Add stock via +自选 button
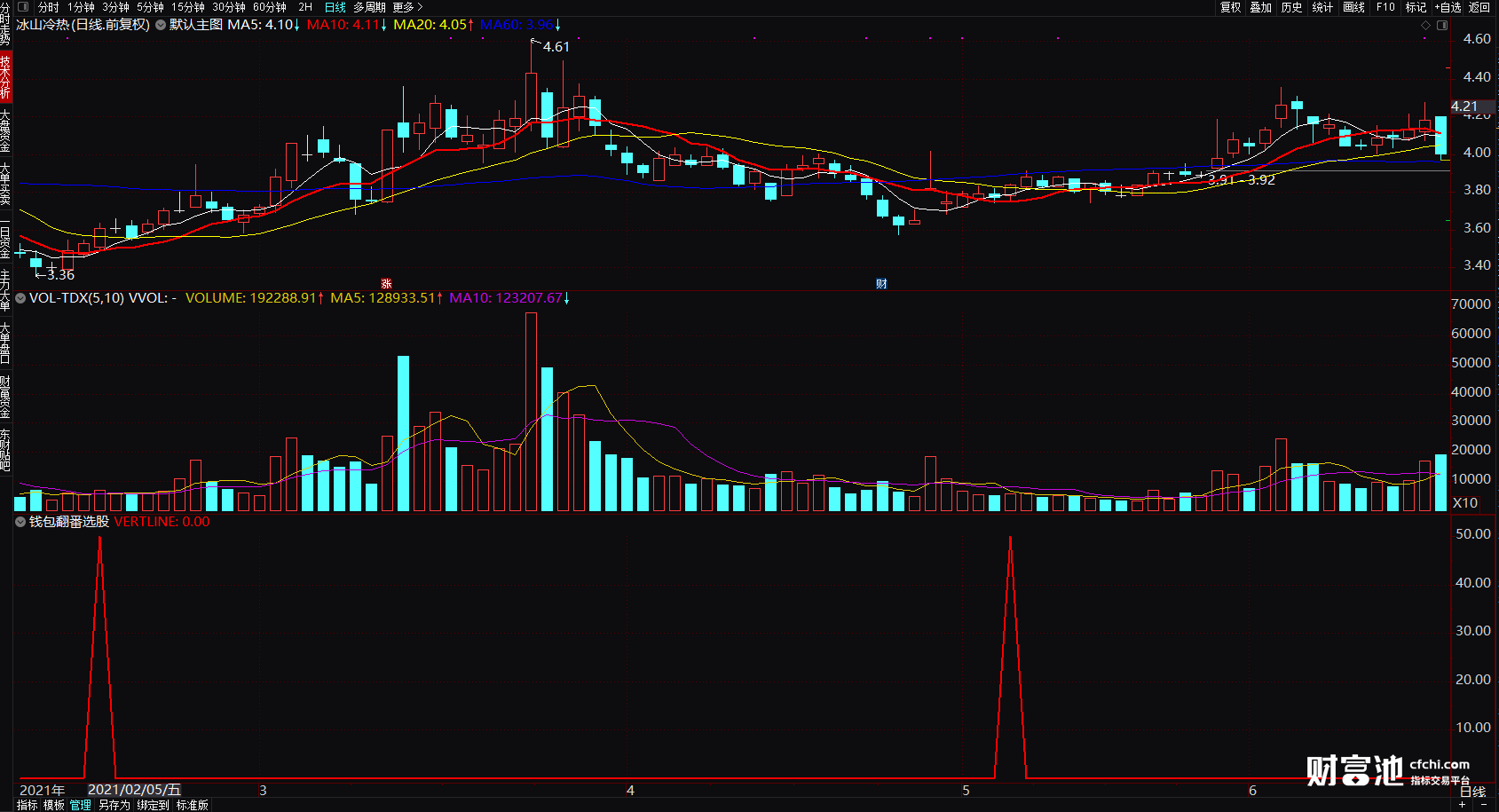The image size is (1499, 812). point(1448,7)
